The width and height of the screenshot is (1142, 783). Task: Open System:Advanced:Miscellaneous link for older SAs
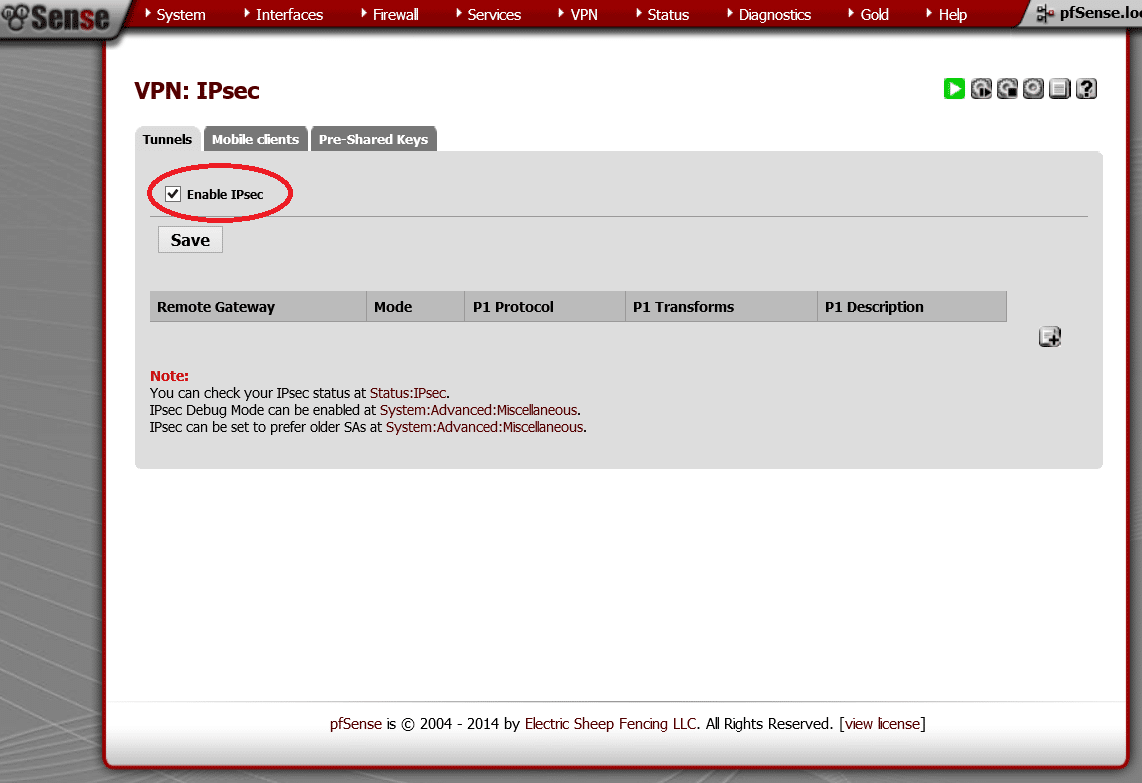tap(484, 427)
